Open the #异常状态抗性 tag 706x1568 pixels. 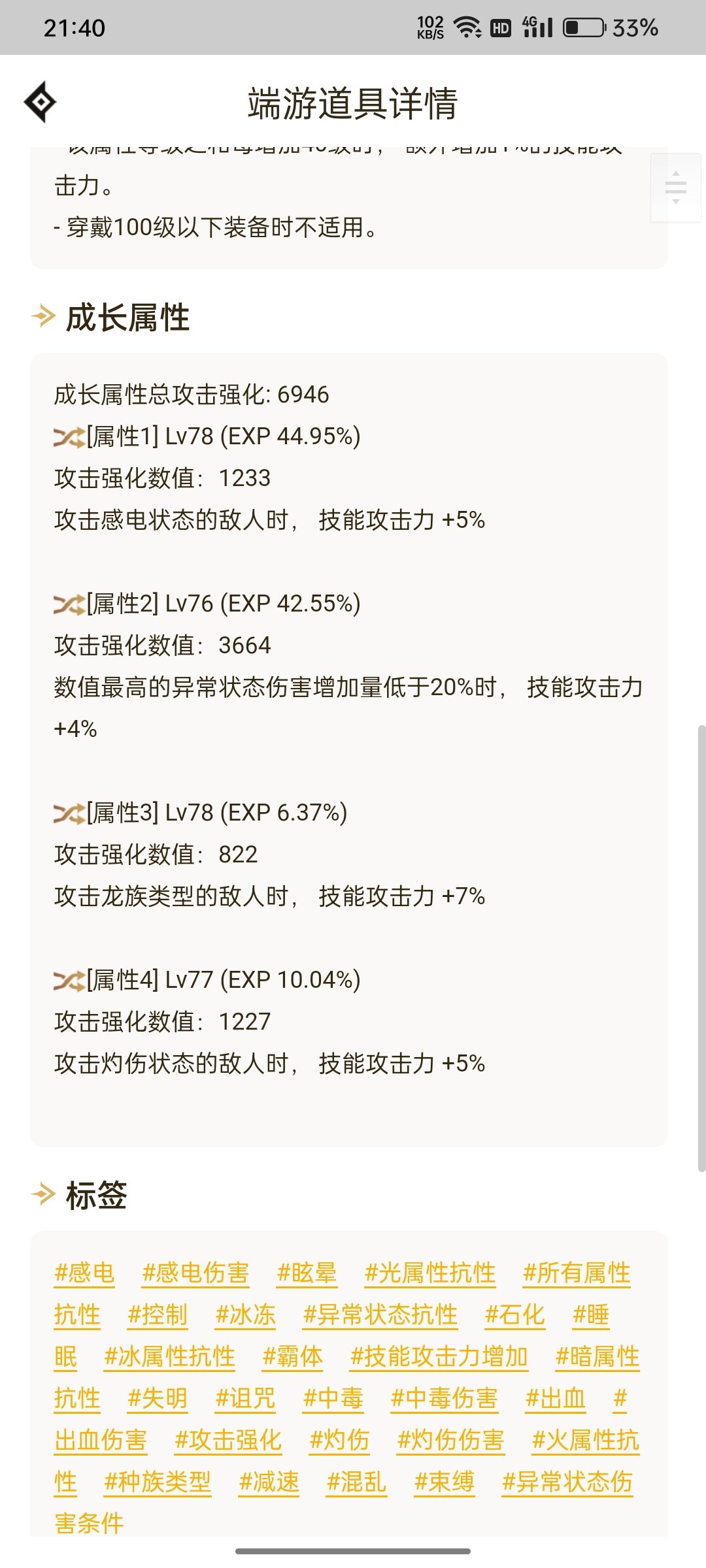tap(380, 1315)
